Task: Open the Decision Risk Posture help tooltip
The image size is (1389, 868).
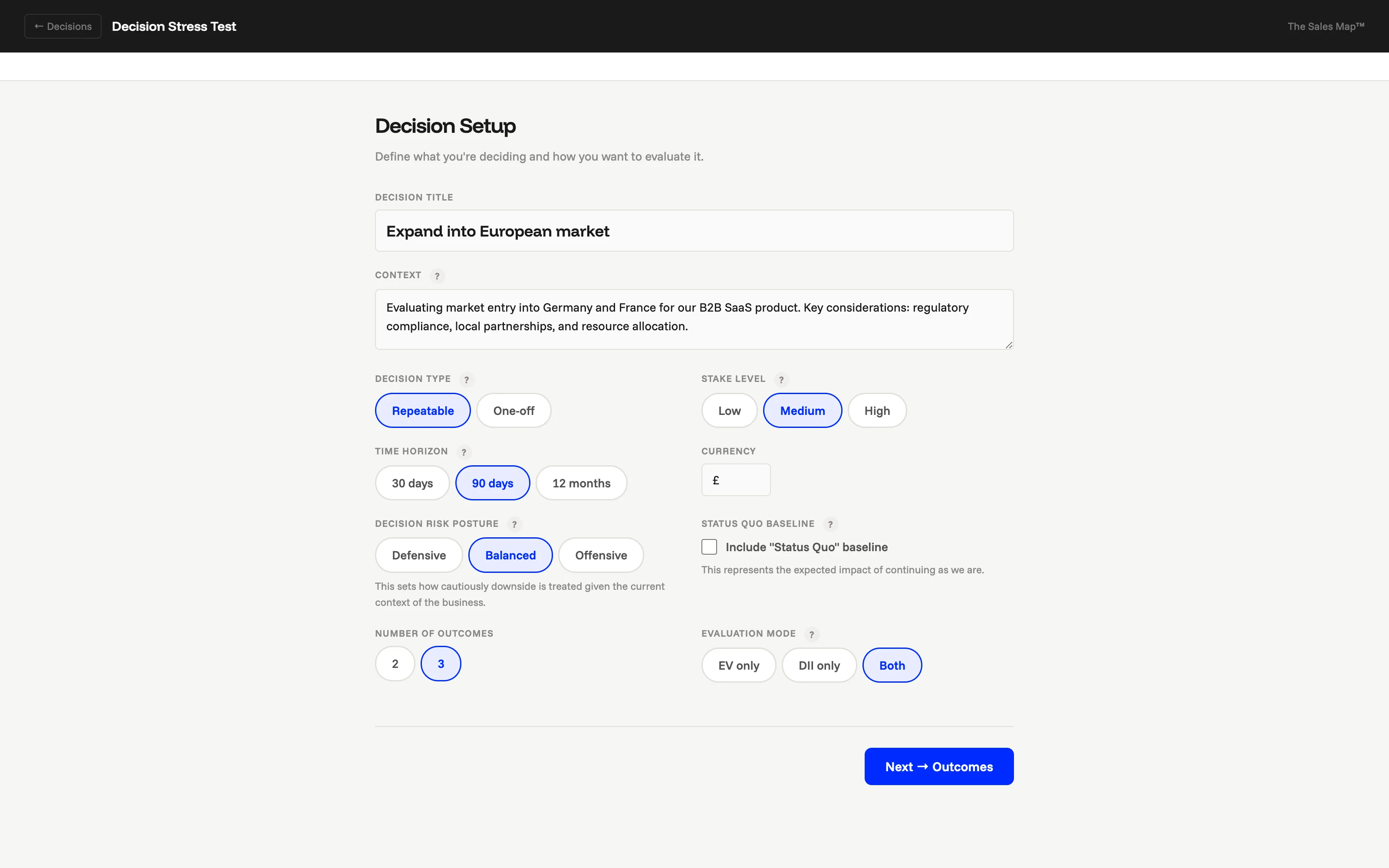Action: point(514,524)
